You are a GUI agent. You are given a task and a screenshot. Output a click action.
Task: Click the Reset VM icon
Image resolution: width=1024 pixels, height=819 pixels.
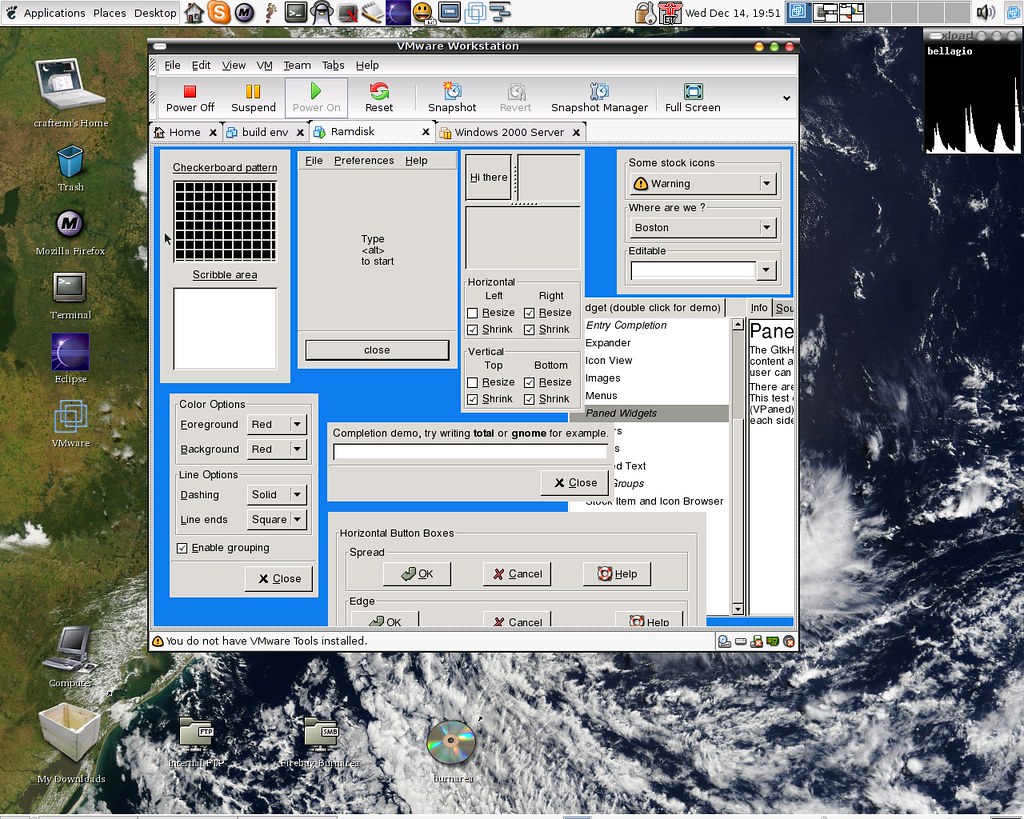pos(379,92)
